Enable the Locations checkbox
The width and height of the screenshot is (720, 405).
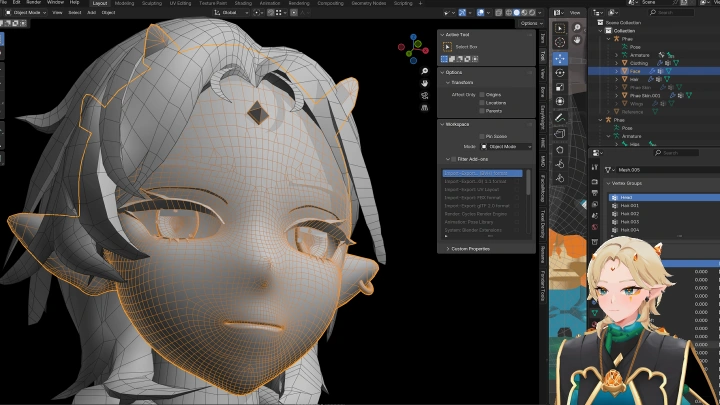pos(482,103)
